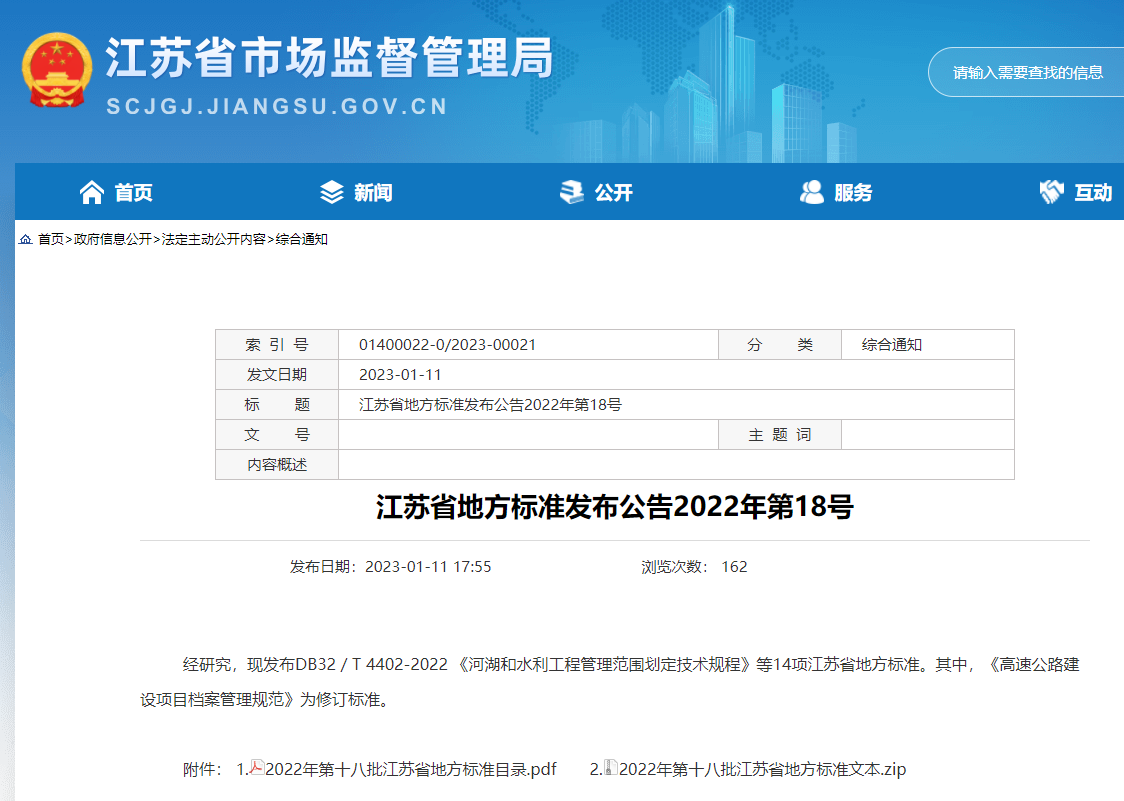Viewport: 1124px width, 801px height.
Task: Click the handshake icon beside 互动
Action: (1051, 192)
